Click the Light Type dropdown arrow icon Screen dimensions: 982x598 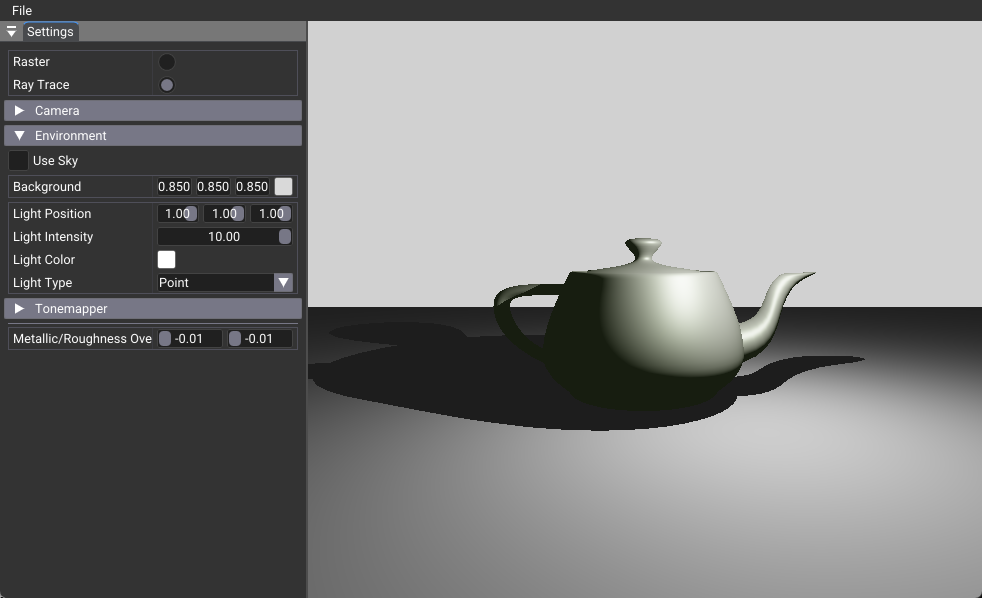pyautogui.click(x=283, y=283)
